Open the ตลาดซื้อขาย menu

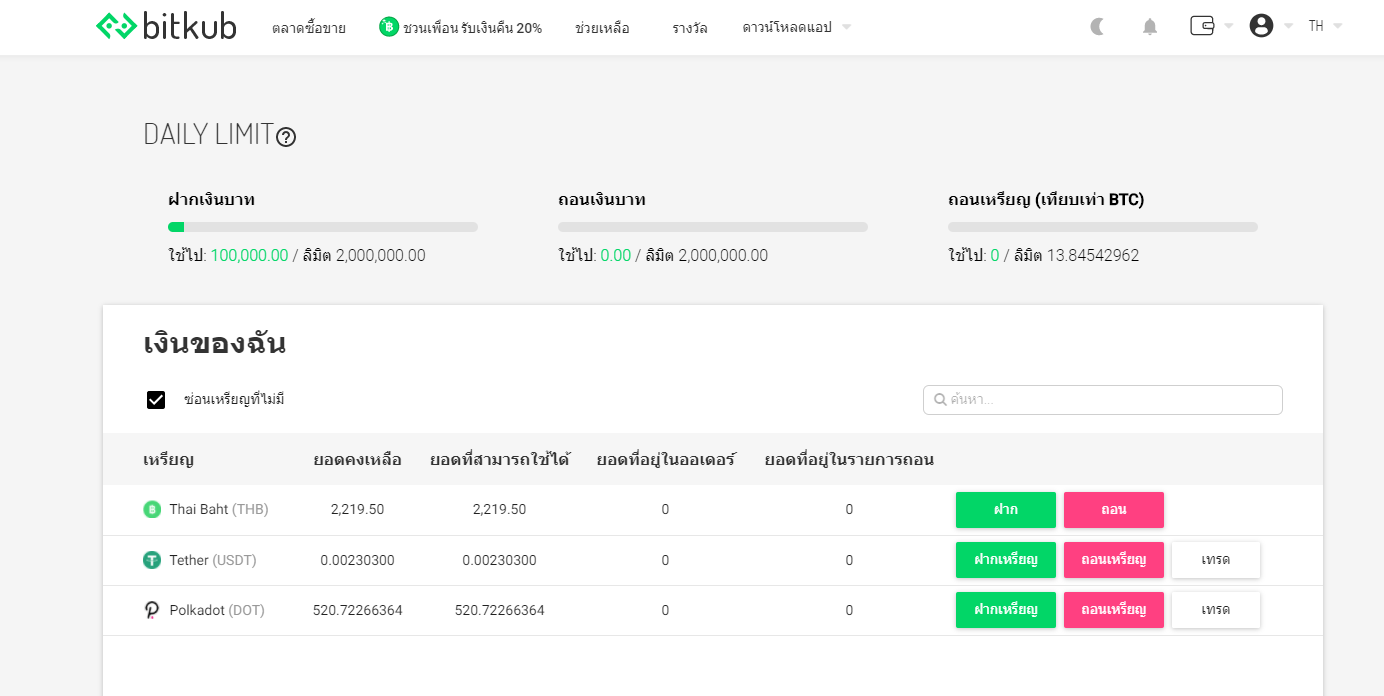[x=309, y=28]
